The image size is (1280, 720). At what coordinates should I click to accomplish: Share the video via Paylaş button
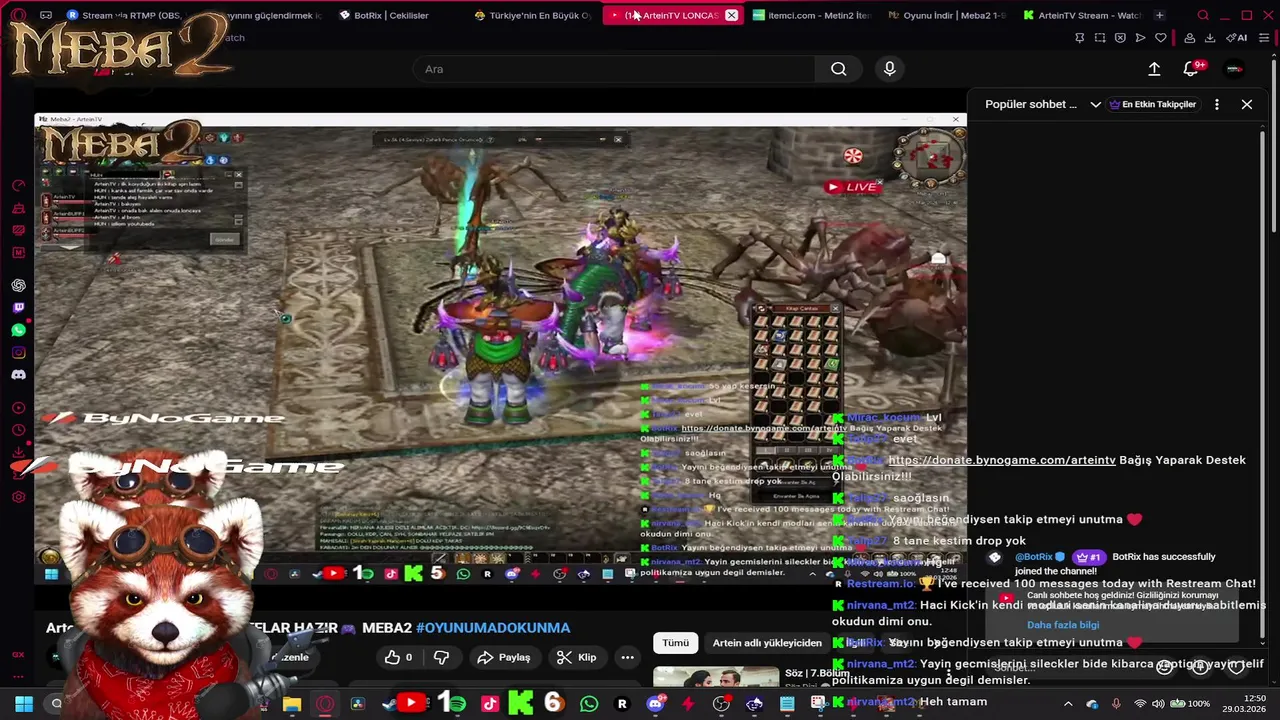pos(504,657)
